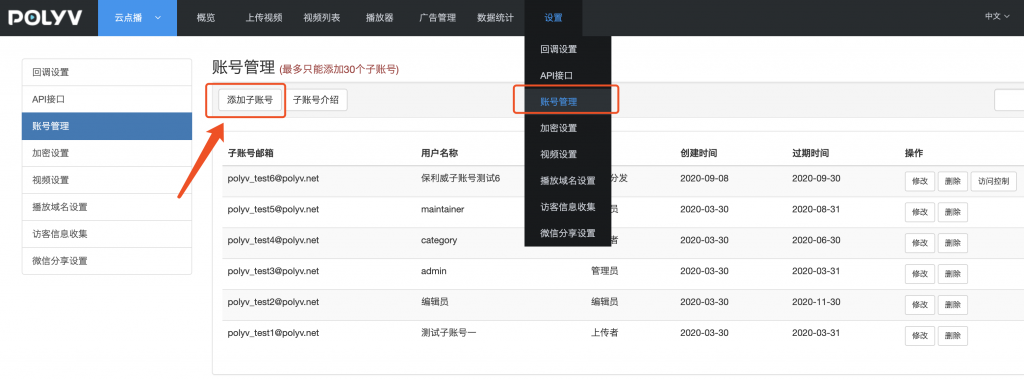Select email polyv_test1@polyv.net

[x=273, y=332]
